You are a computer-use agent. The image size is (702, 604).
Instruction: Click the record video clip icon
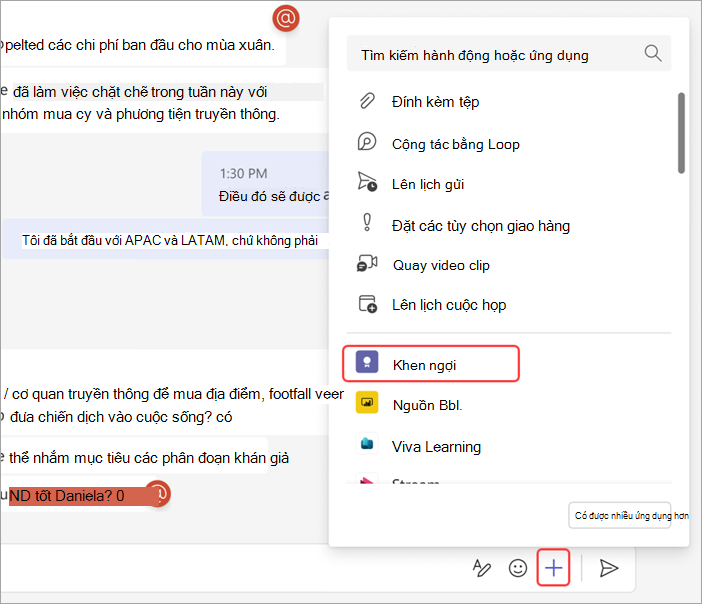(x=367, y=263)
